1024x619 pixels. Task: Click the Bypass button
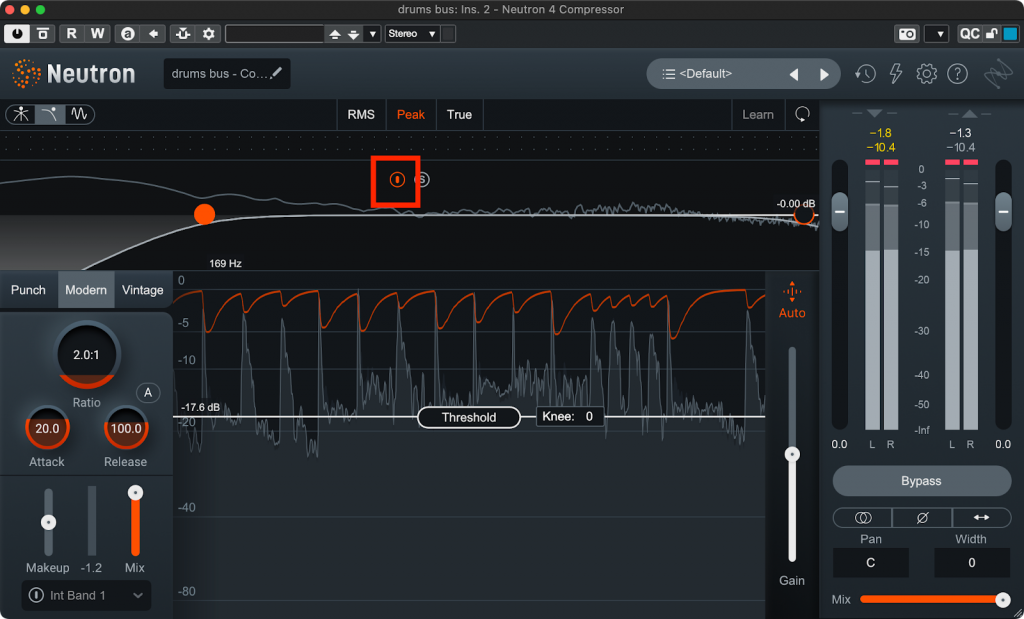pyautogui.click(x=921, y=481)
